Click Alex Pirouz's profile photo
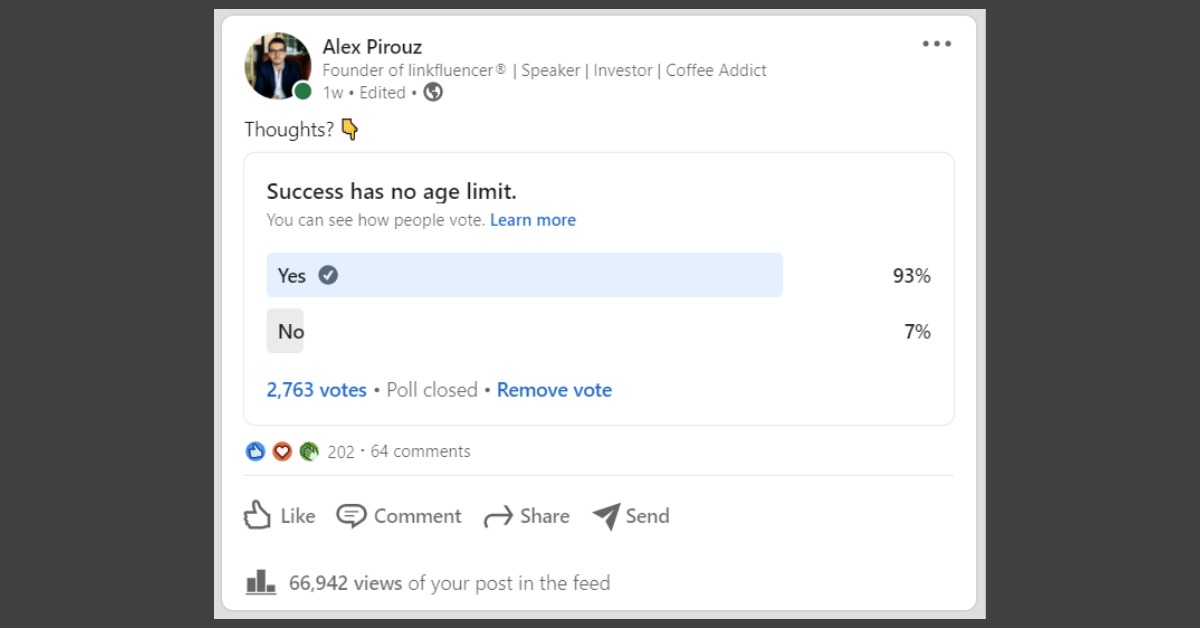The height and width of the screenshot is (628, 1200). pyautogui.click(x=278, y=66)
